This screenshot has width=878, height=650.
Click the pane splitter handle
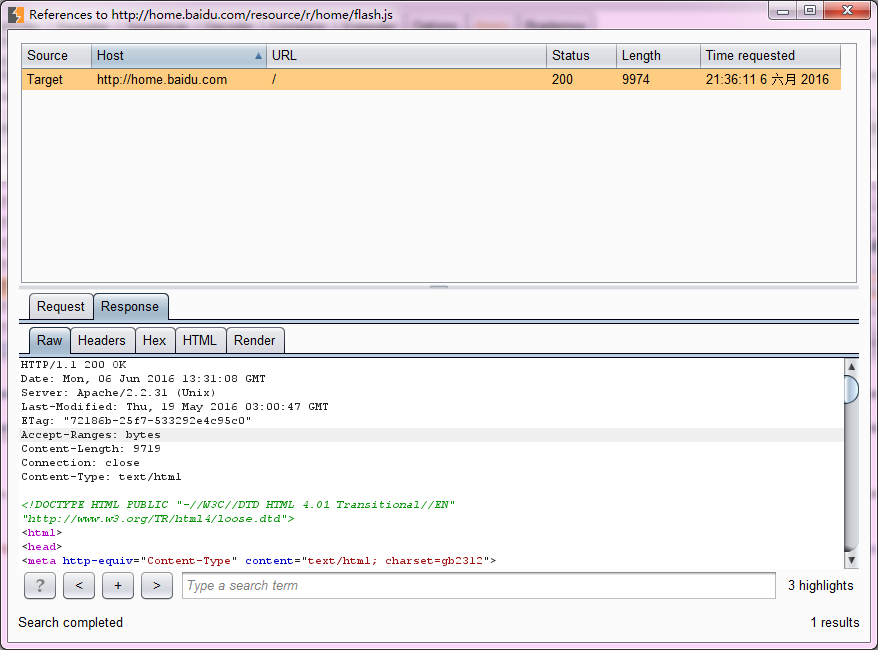[x=439, y=287]
